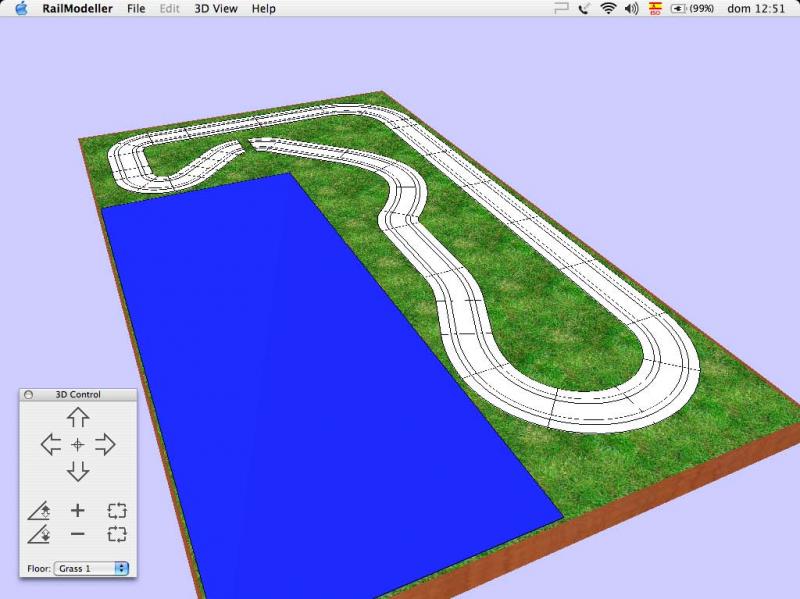Open the Spanish flag input menu
The image size is (800, 599).
click(x=655, y=8)
